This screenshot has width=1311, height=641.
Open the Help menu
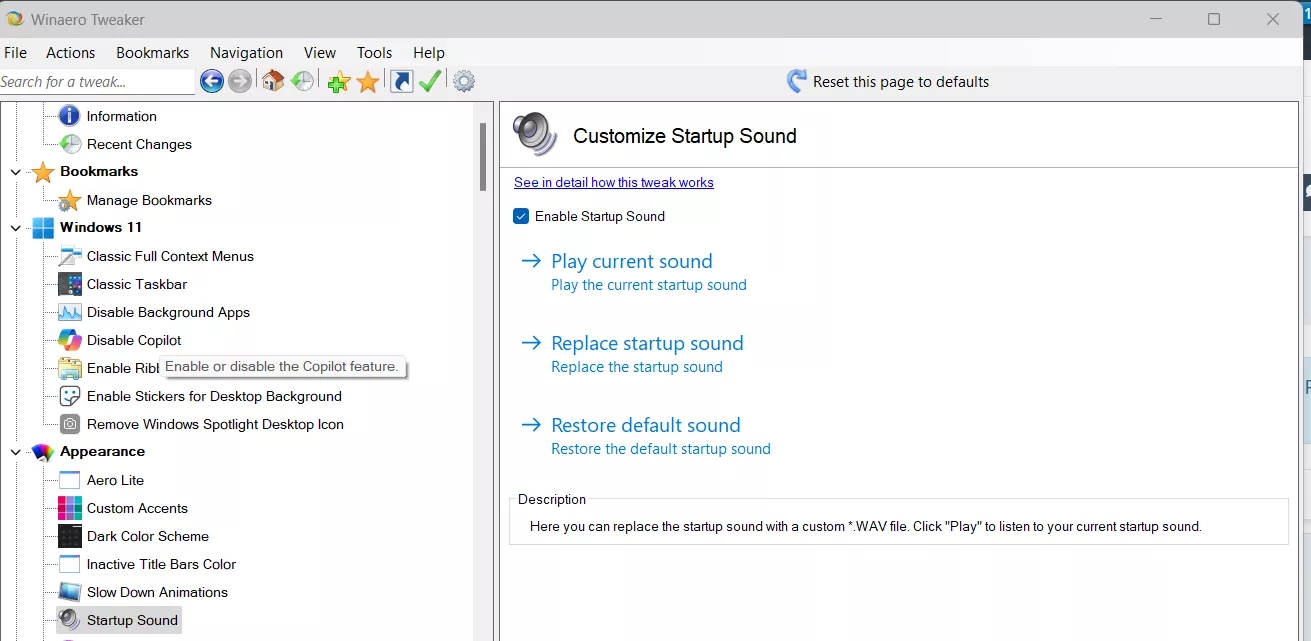click(428, 53)
